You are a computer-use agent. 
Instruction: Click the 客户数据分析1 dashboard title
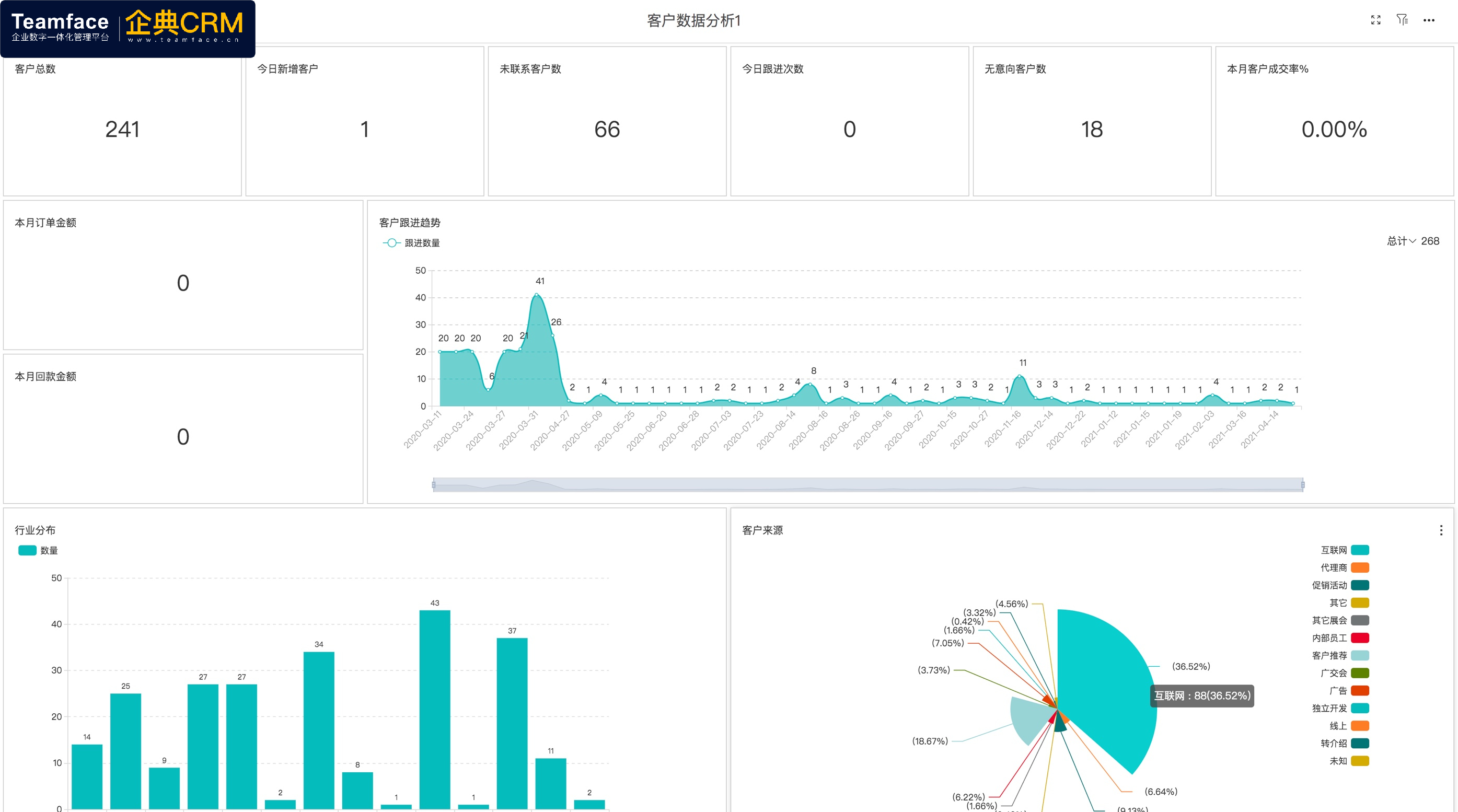694,20
